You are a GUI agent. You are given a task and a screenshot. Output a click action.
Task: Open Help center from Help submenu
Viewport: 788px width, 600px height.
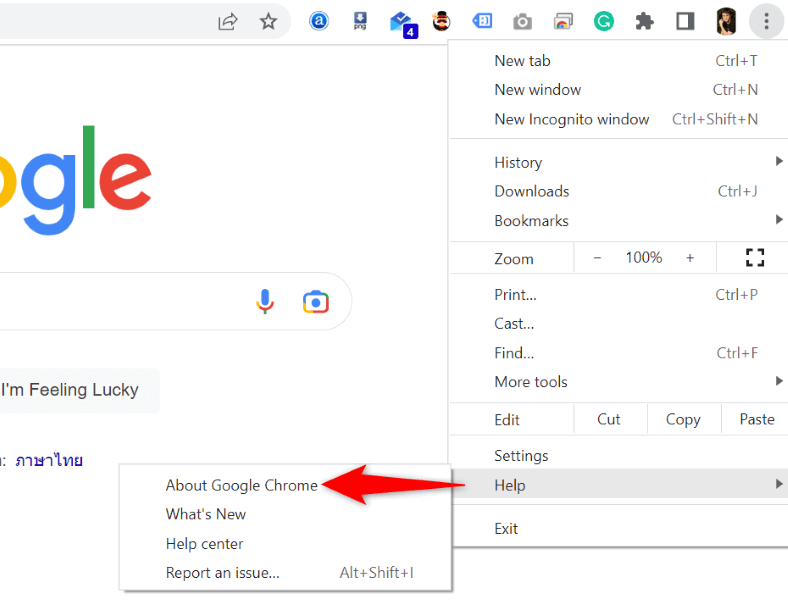pos(285,544)
